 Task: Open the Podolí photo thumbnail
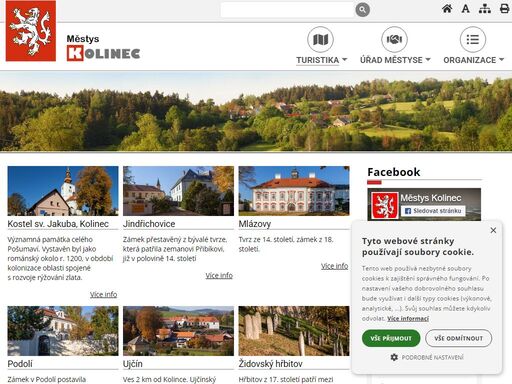(x=63, y=331)
